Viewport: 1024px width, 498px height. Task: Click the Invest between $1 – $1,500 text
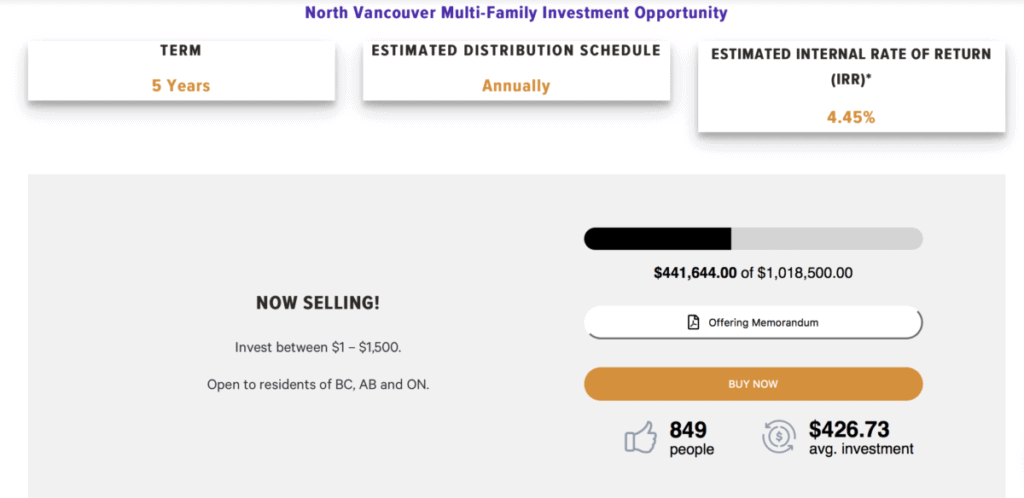[x=318, y=348]
